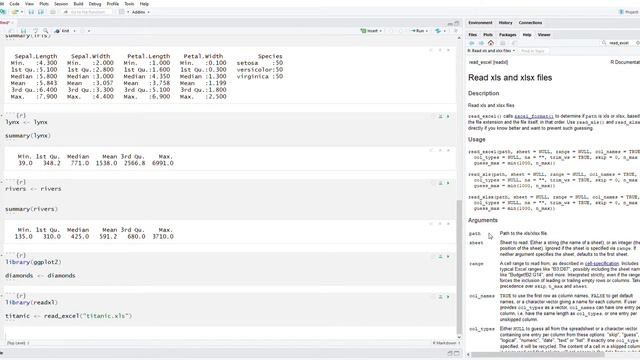Expand the recent files dropdown arrow

coord(21,12)
